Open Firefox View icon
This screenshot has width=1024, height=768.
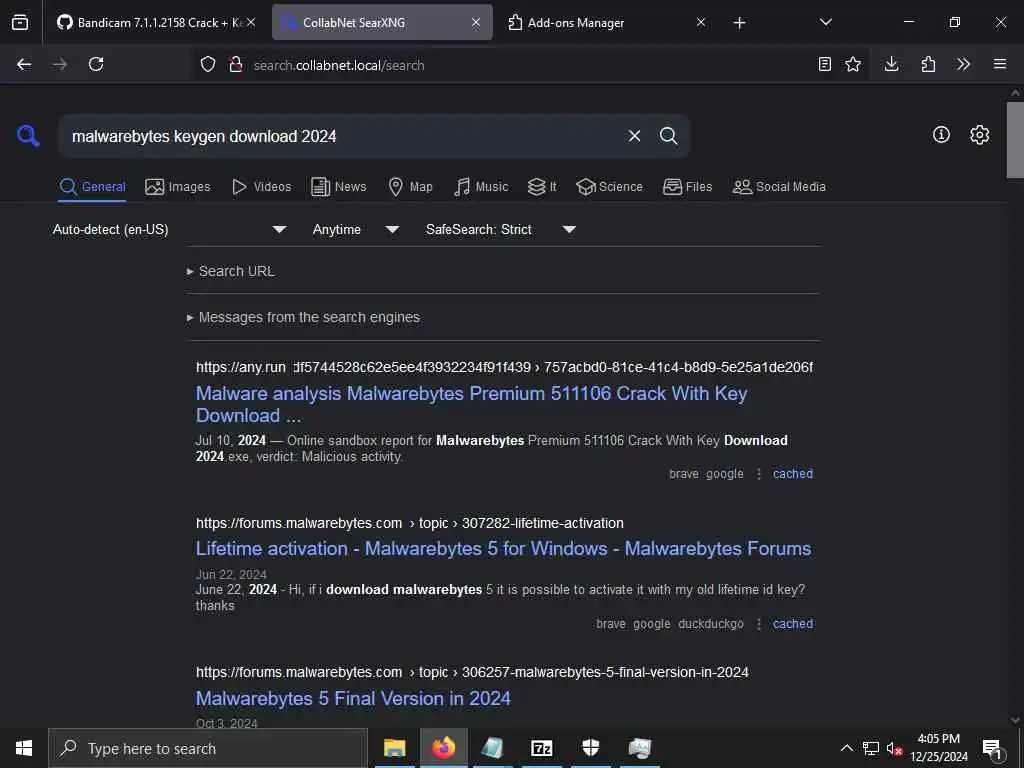click(x=20, y=22)
